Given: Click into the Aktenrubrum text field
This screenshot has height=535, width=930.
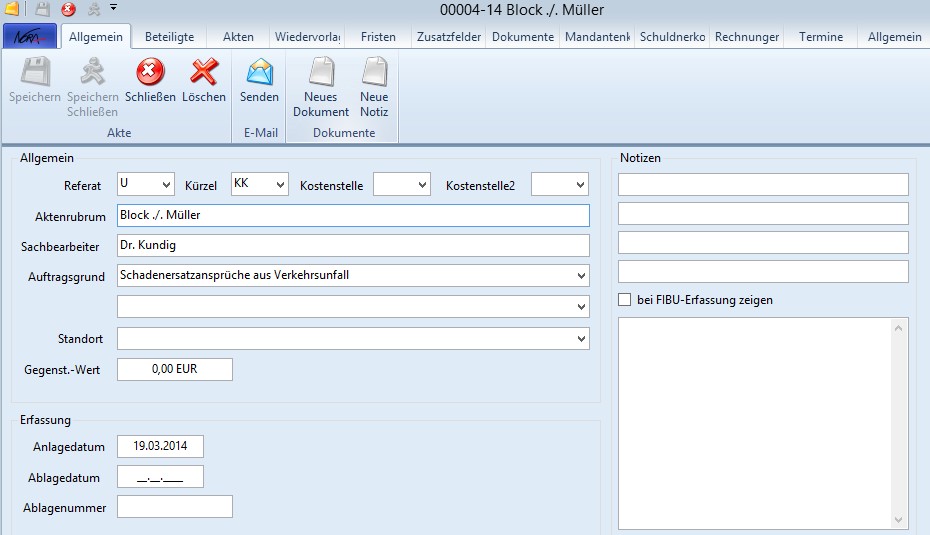Looking at the screenshot, I should (353, 215).
